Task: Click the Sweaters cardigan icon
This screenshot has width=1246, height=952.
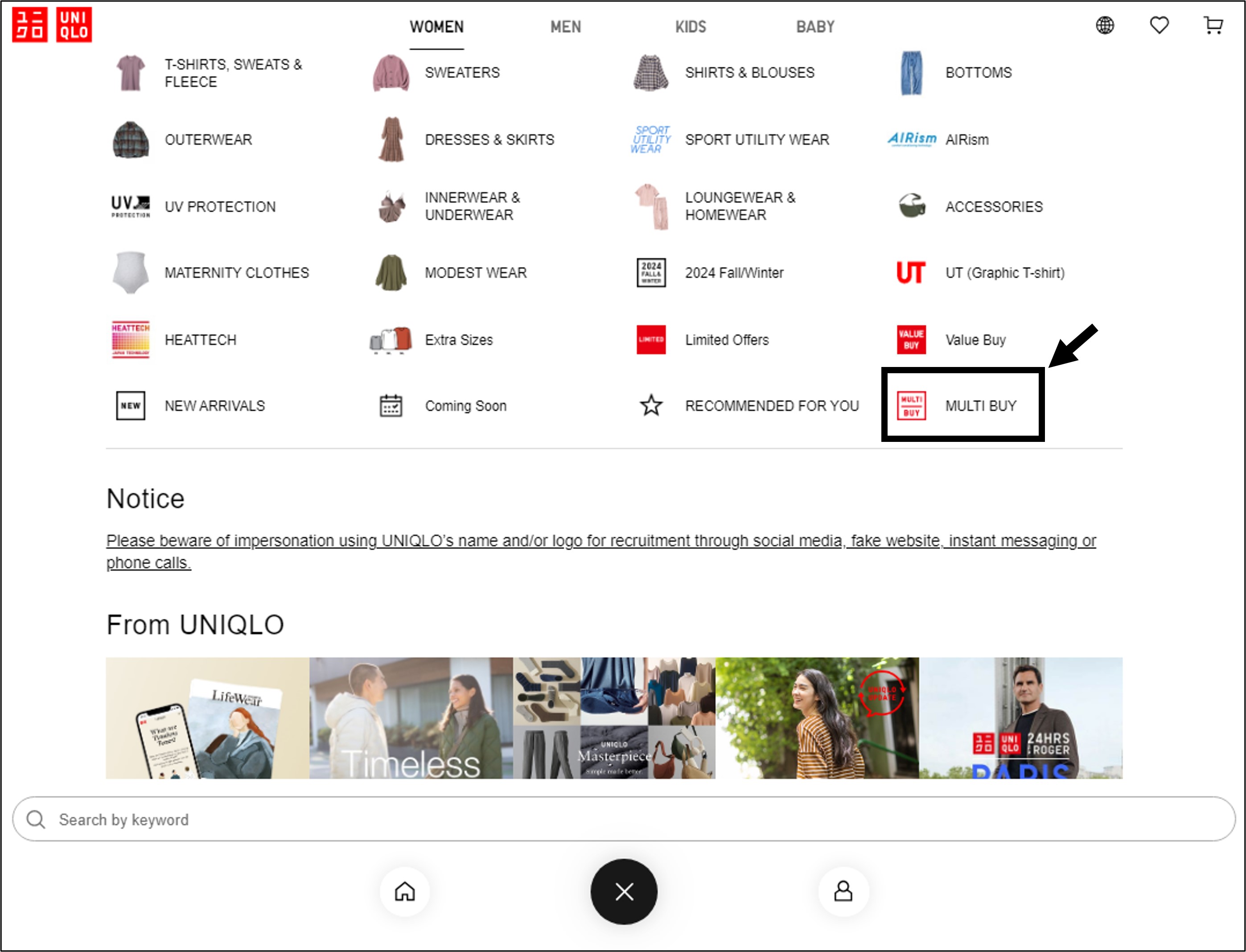Action: pyautogui.click(x=391, y=73)
